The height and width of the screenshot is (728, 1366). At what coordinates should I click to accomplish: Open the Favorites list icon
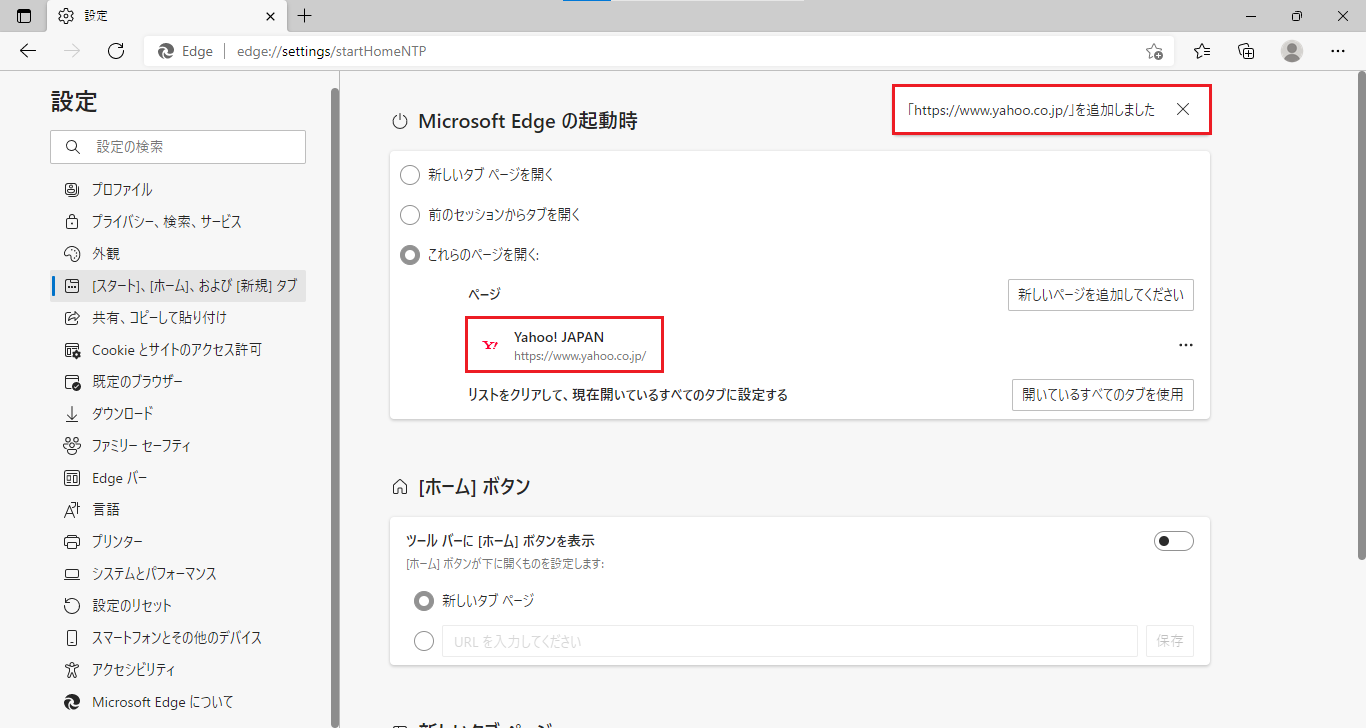pyautogui.click(x=1202, y=51)
